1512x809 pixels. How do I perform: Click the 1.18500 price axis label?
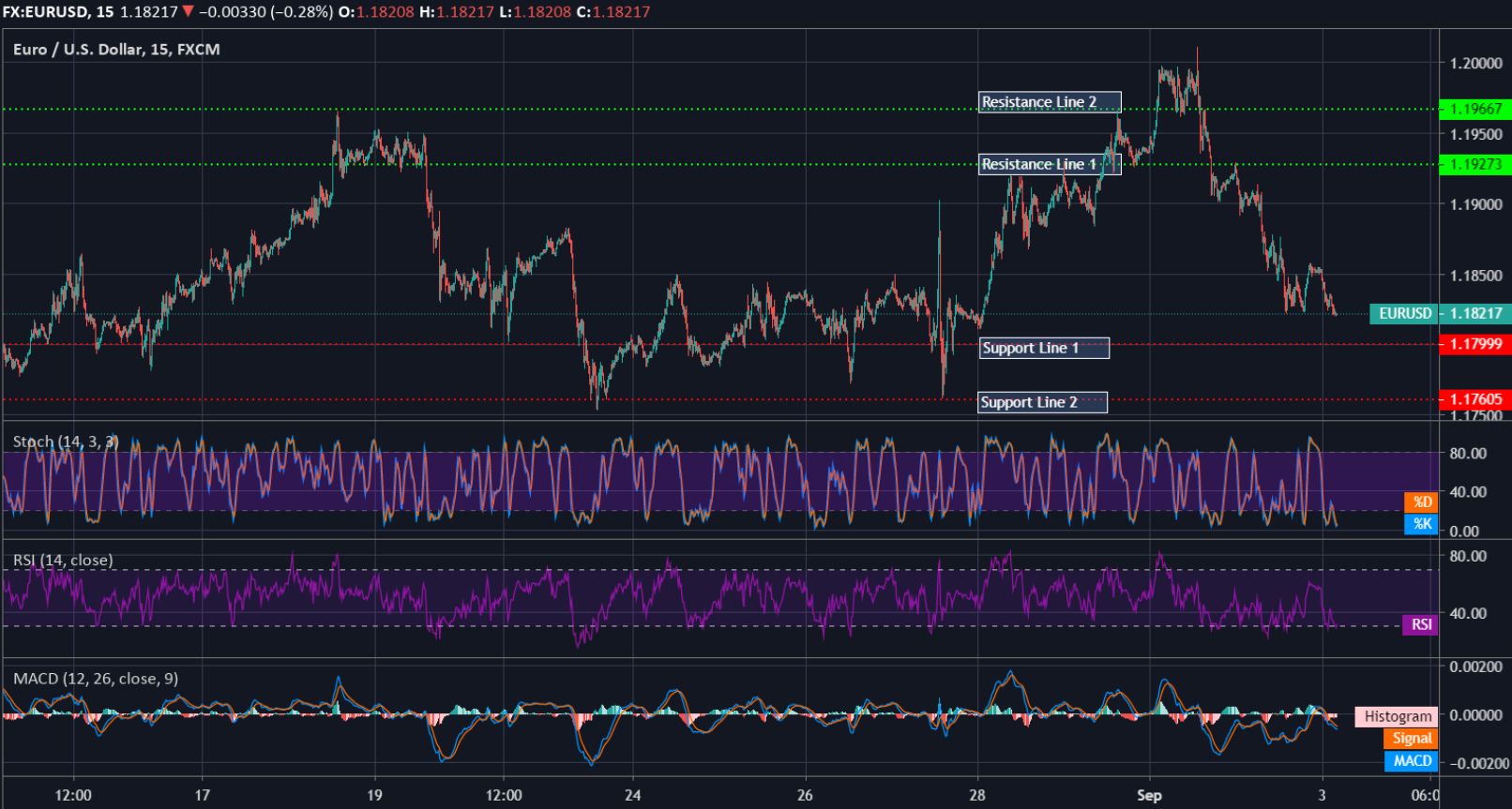[1475, 276]
